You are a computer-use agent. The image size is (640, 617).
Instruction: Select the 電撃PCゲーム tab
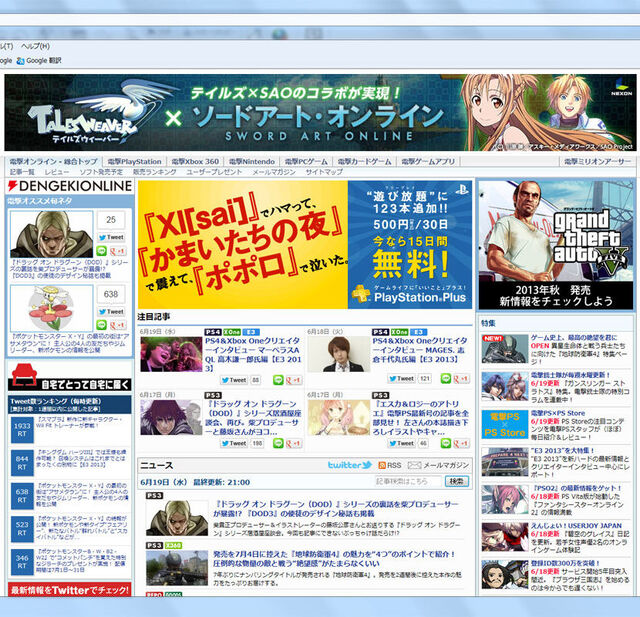pyautogui.click(x=306, y=162)
